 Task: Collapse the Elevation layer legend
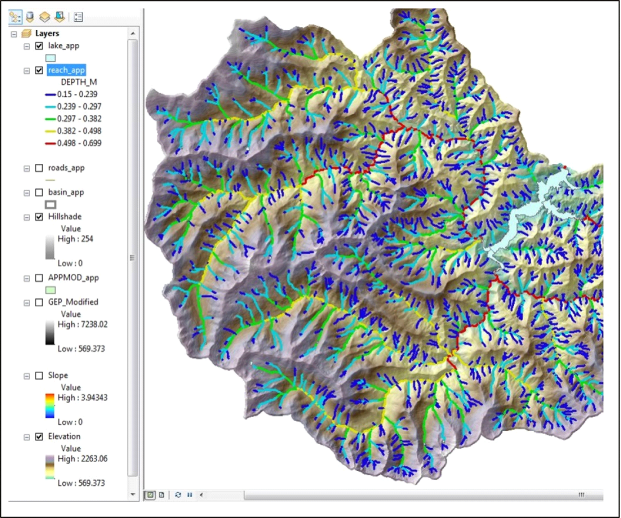tap(26, 437)
